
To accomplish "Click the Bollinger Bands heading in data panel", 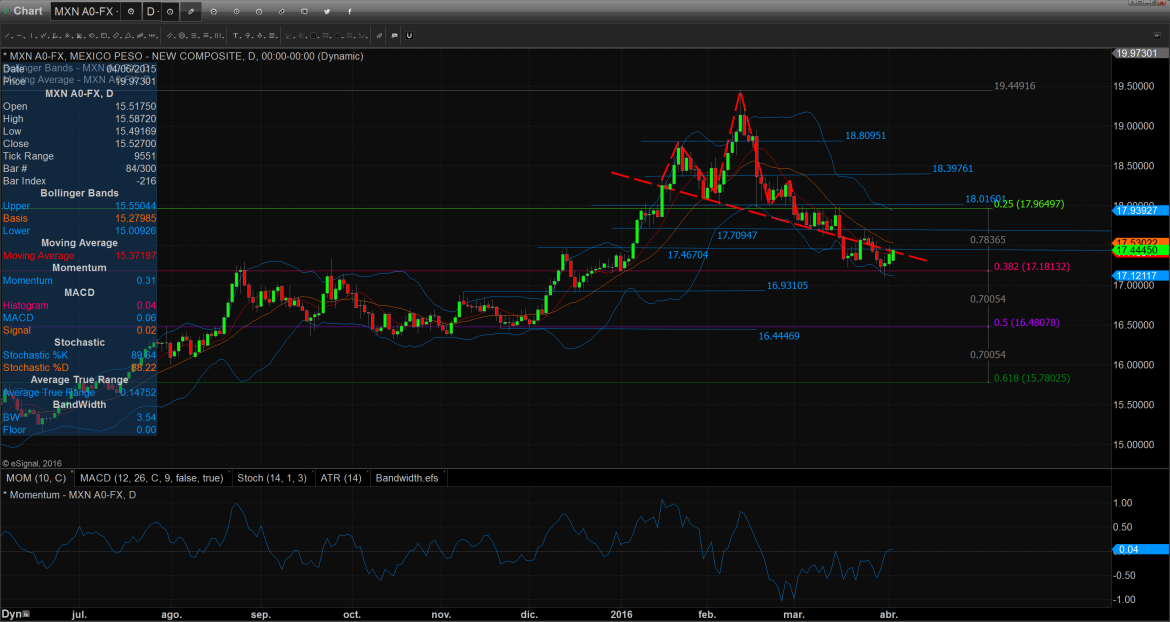I will click(x=79, y=193).
